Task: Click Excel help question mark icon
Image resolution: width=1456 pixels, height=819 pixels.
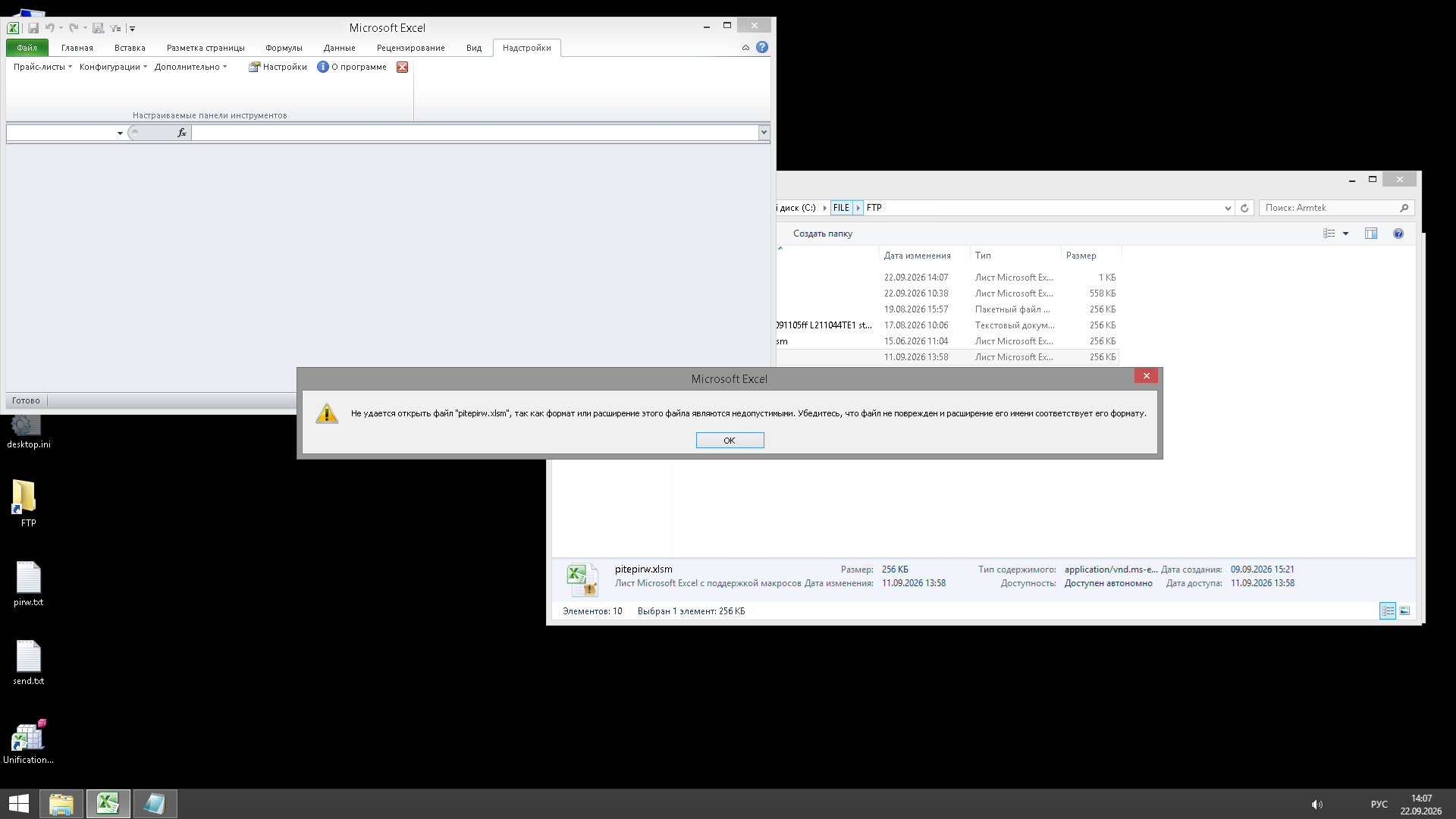Action: 762,47
